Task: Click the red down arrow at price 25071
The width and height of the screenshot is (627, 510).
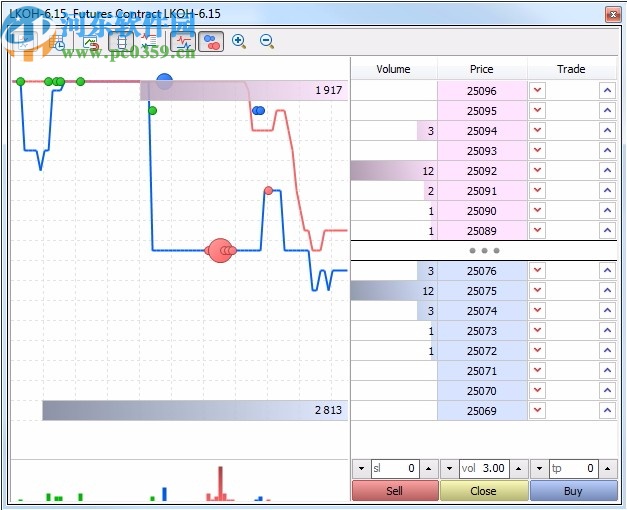Action: 537,371
